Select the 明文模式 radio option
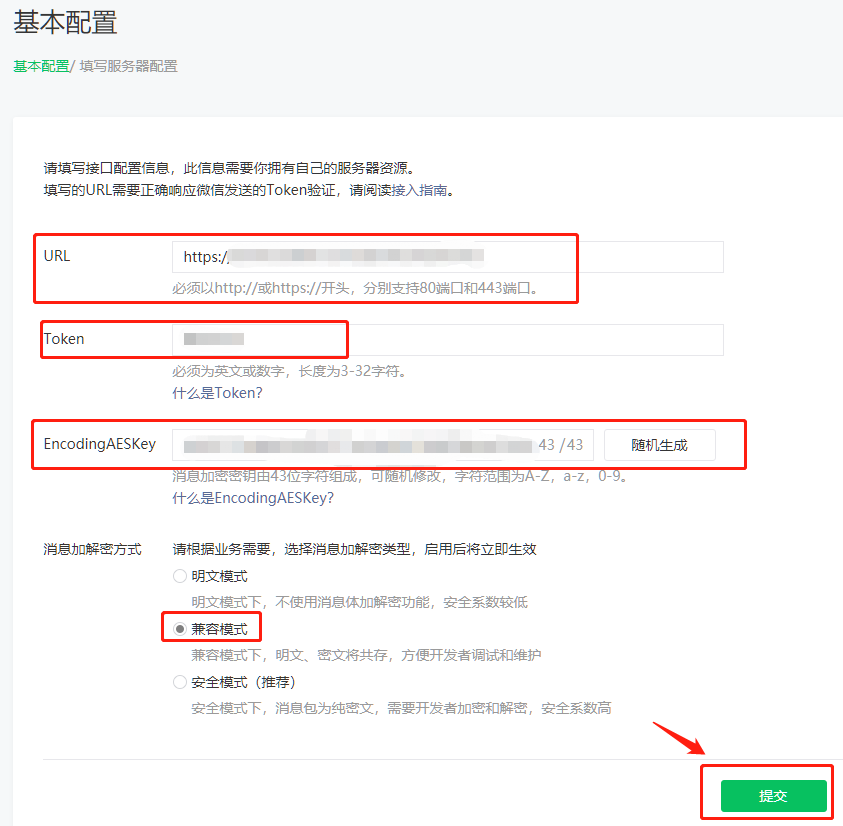Image resolution: width=843 pixels, height=826 pixels. click(x=180, y=576)
